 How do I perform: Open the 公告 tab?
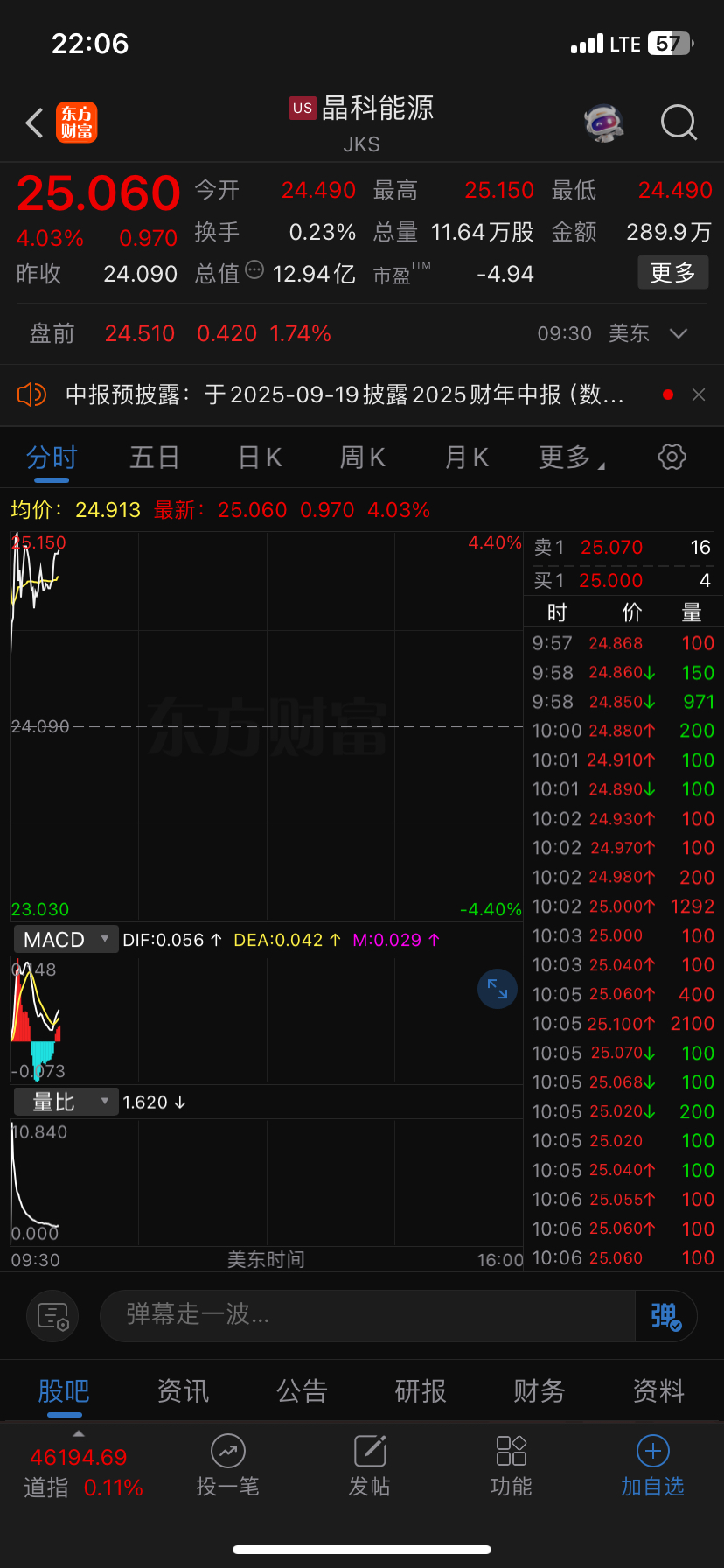pos(302,1390)
